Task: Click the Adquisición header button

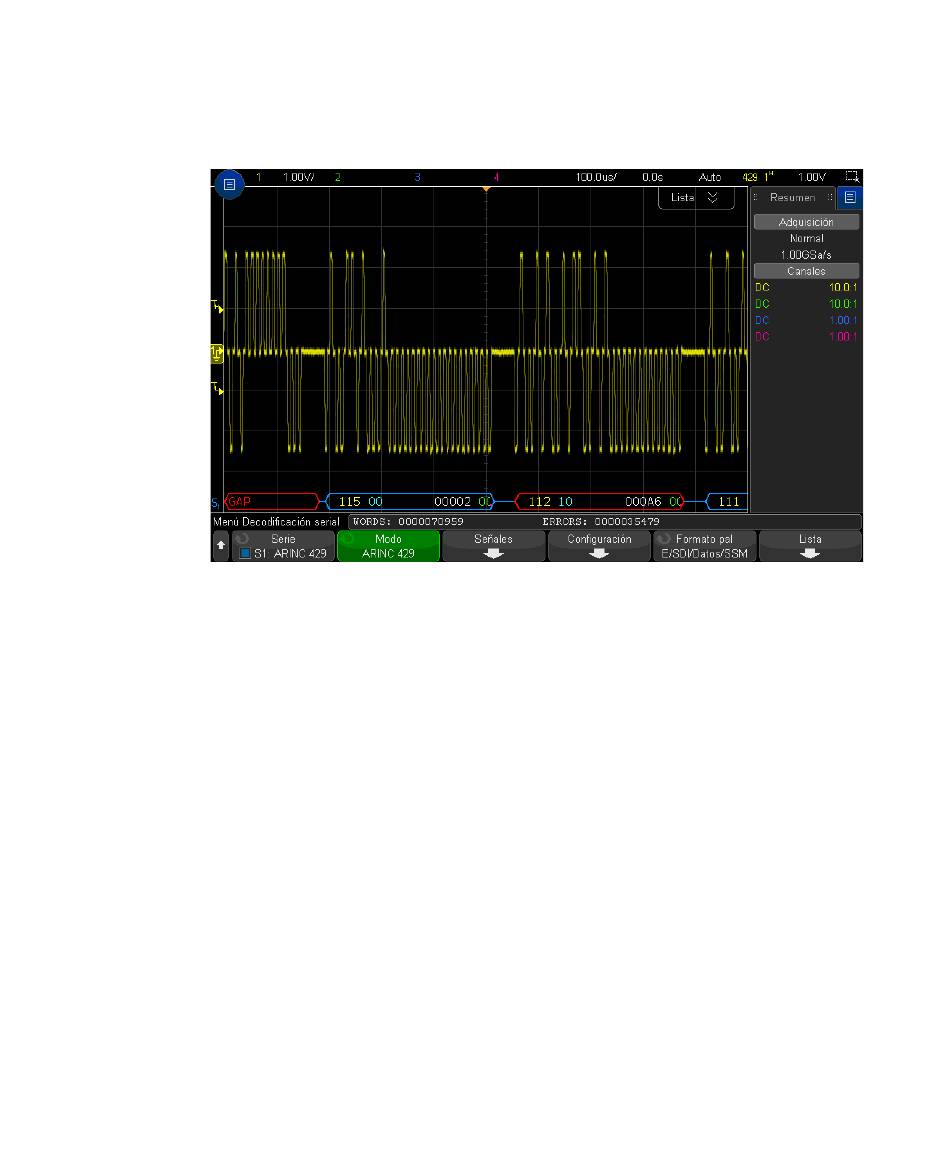Action: 806,222
